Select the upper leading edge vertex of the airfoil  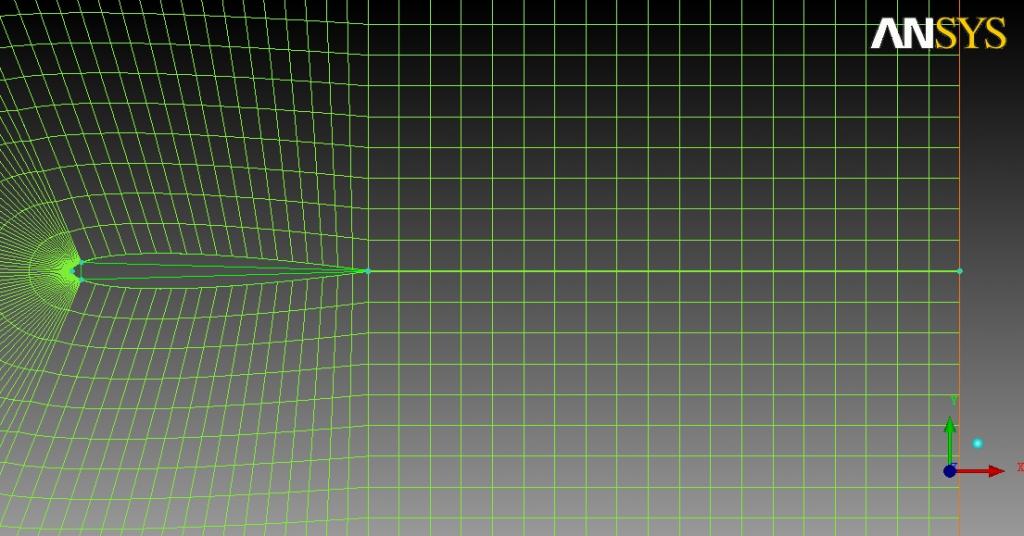tap(80, 261)
